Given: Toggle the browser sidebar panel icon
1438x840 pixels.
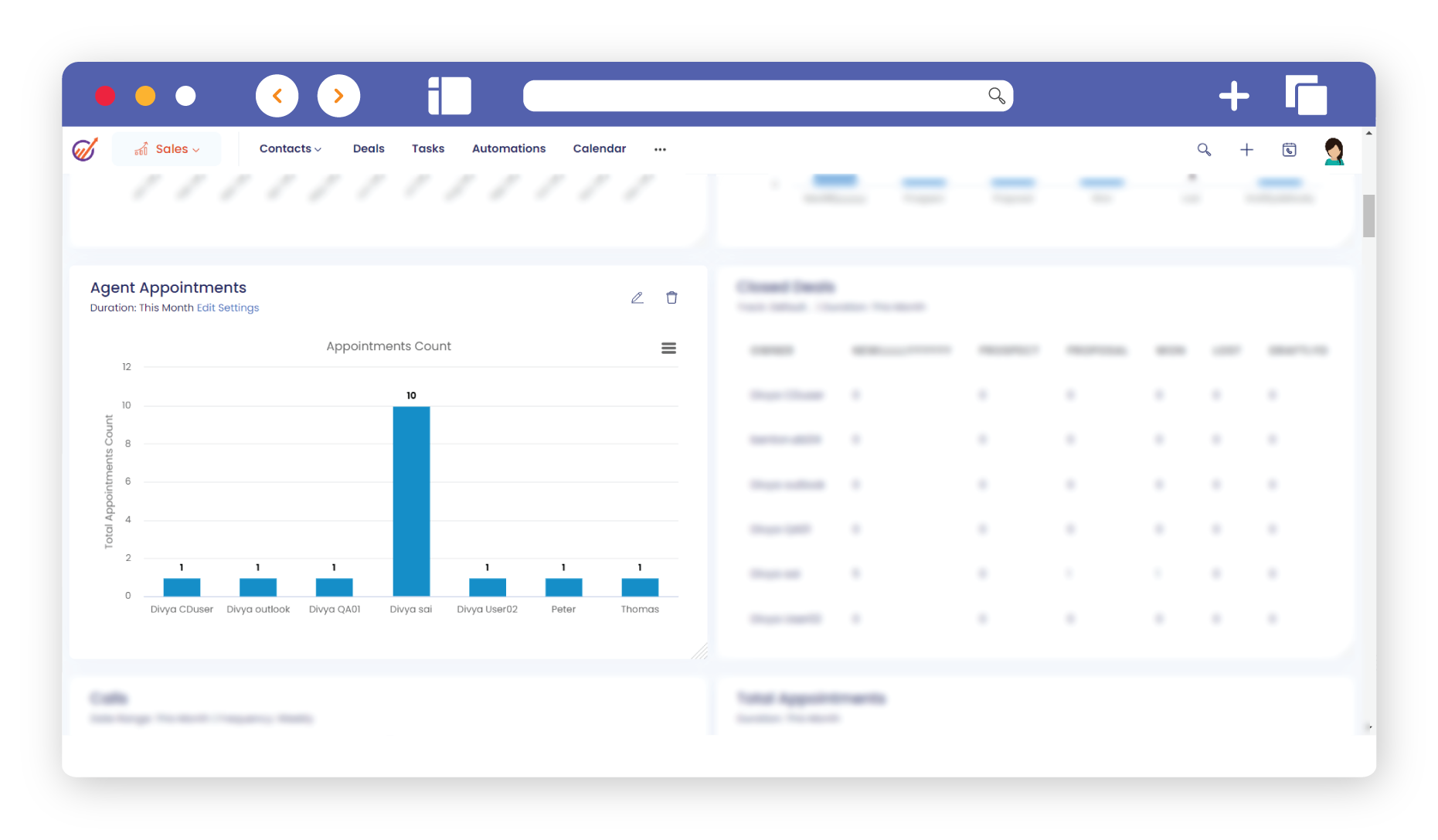Looking at the screenshot, I should [450, 96].
